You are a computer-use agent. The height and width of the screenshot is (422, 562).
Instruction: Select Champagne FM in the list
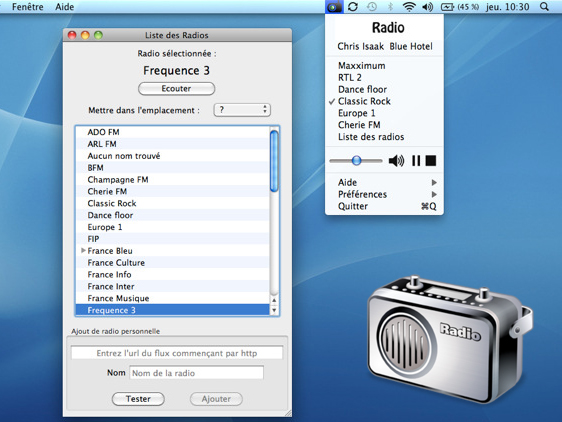coord(173,179)
